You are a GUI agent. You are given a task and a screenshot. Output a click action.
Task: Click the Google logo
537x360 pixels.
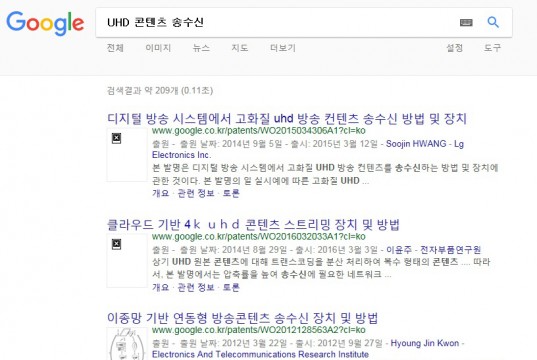45,23
